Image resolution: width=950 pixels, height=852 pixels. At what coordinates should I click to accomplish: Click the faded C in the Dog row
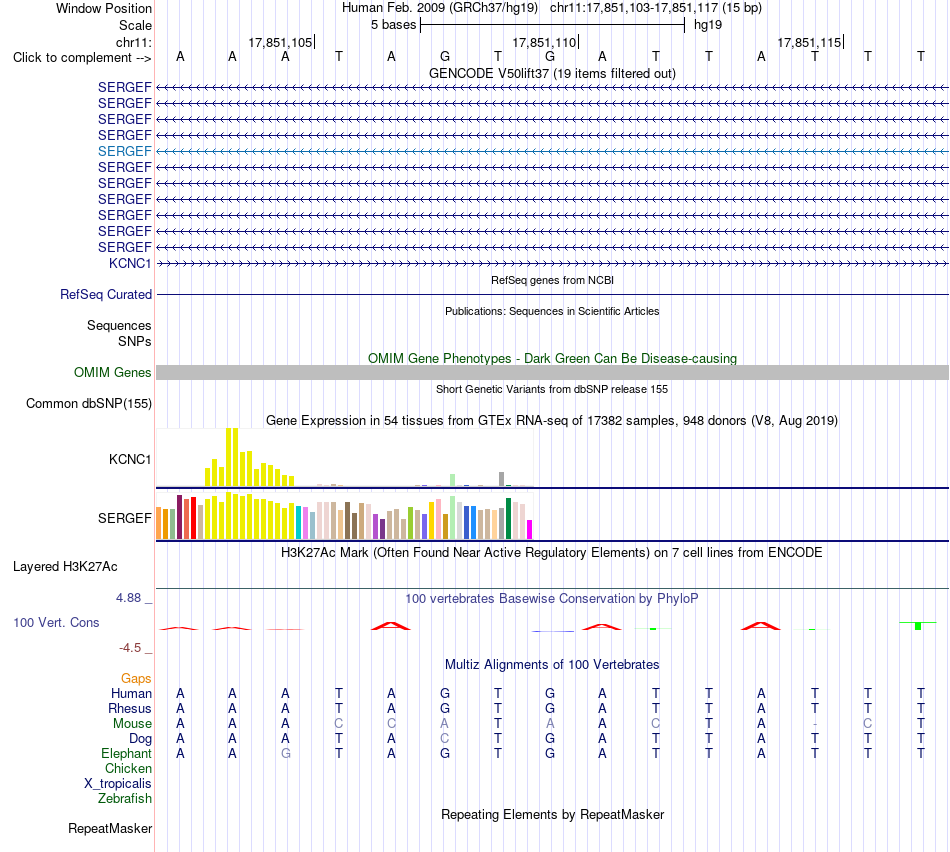pos(445,739)
